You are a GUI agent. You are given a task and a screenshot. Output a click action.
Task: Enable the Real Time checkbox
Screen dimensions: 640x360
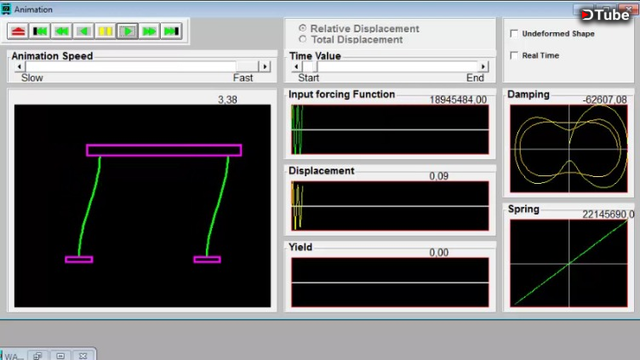click(514, 55)
